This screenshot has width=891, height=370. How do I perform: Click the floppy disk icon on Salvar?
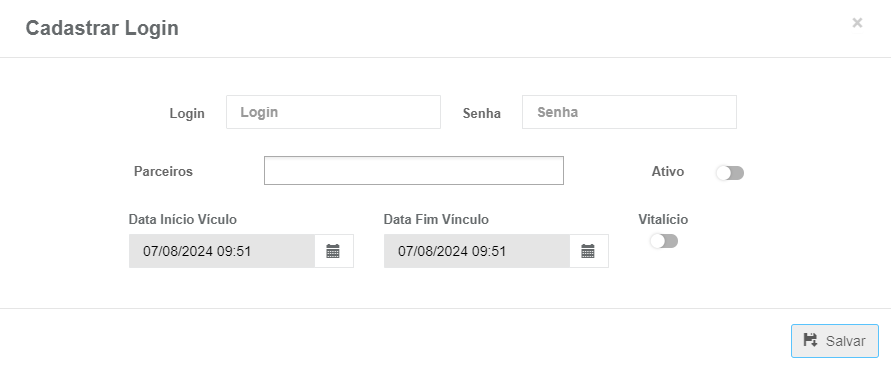(x=810, y=340)
